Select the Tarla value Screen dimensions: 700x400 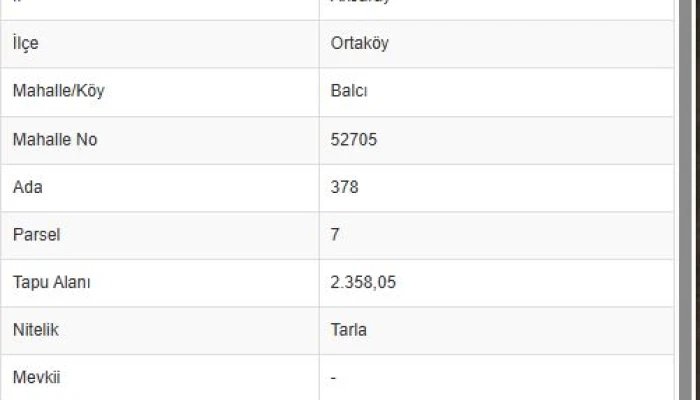pos(348,330)
